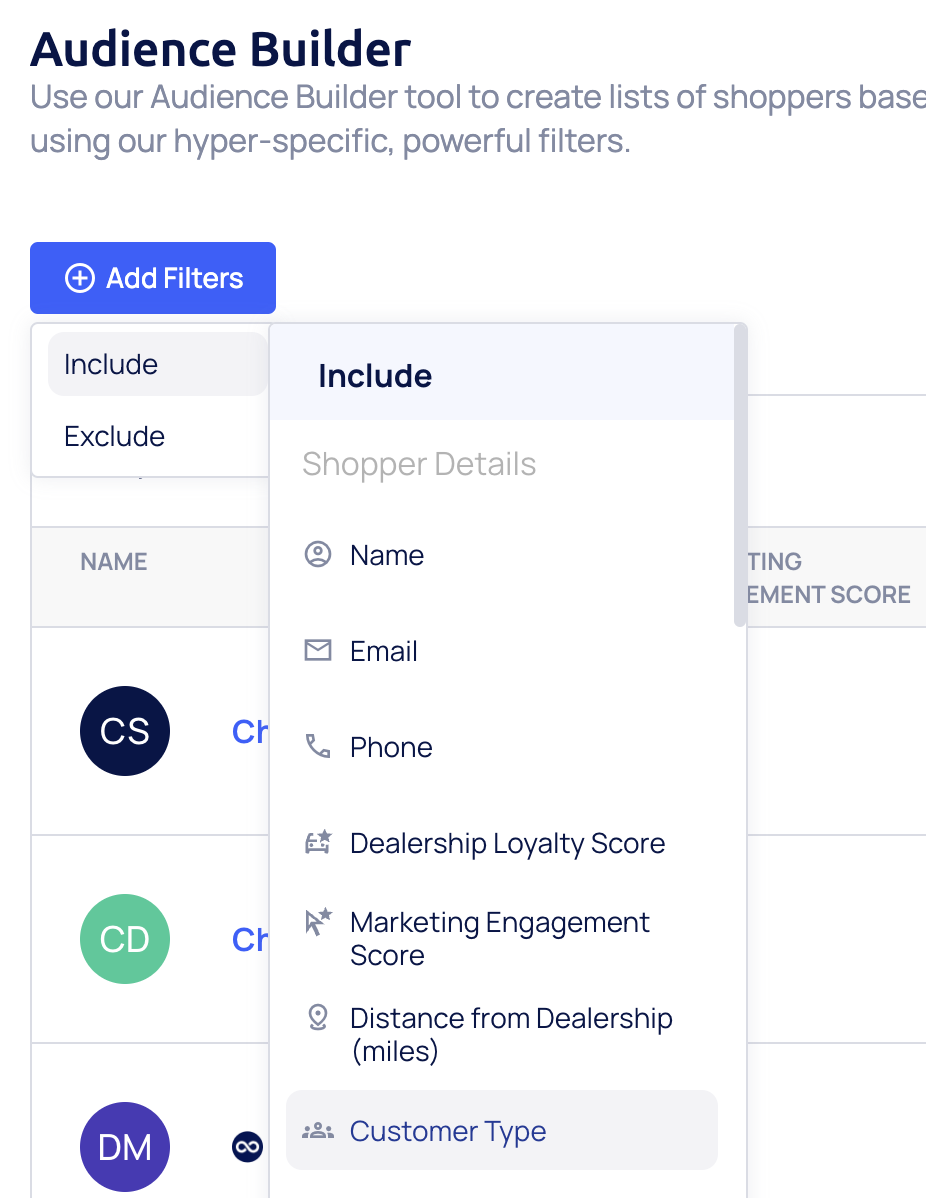Click the infinity badge next to DM

(247, 1146)
